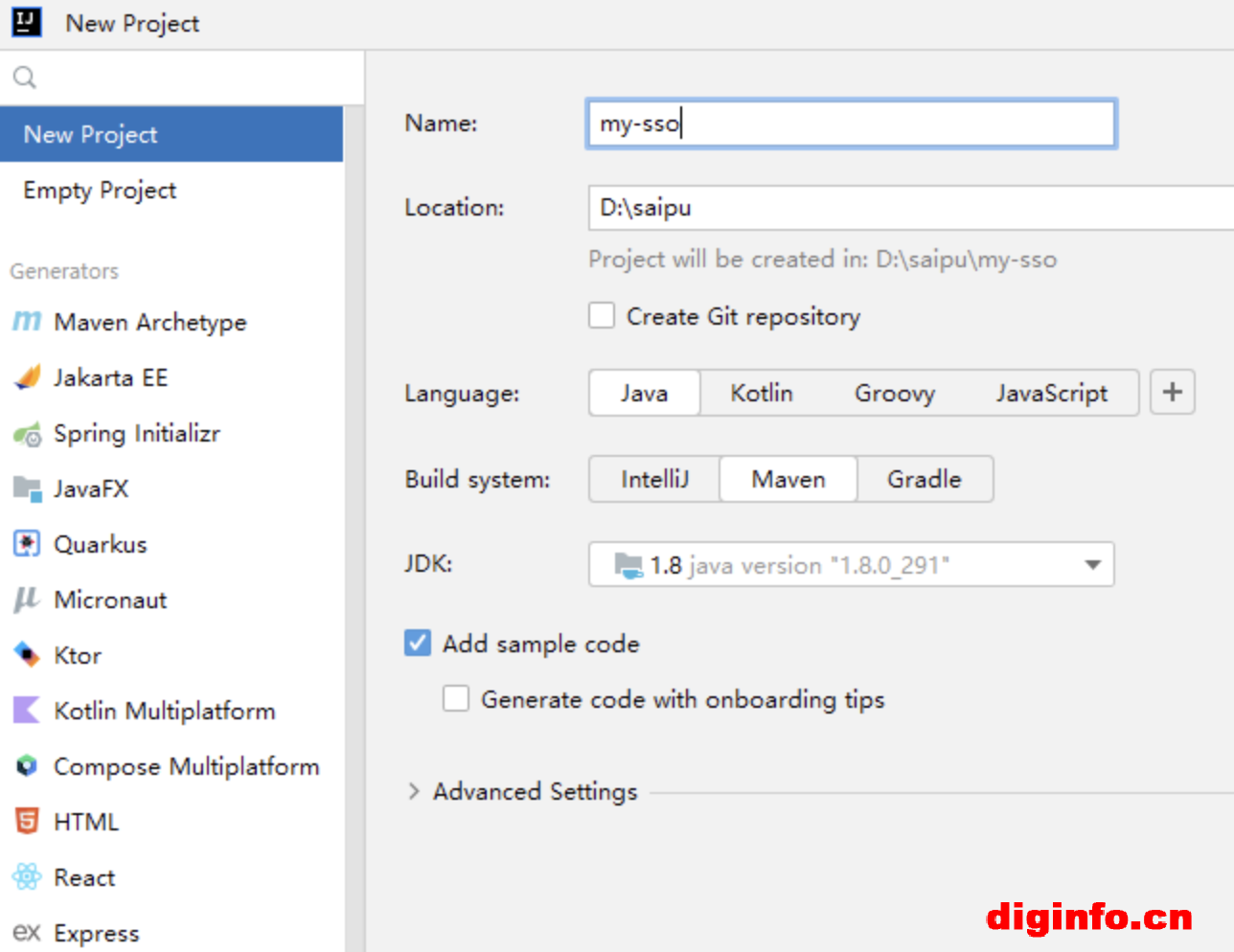Choose Kotlin as the language
The image size is (1234, 952).
pyautogui.click(x=762, y=394)
